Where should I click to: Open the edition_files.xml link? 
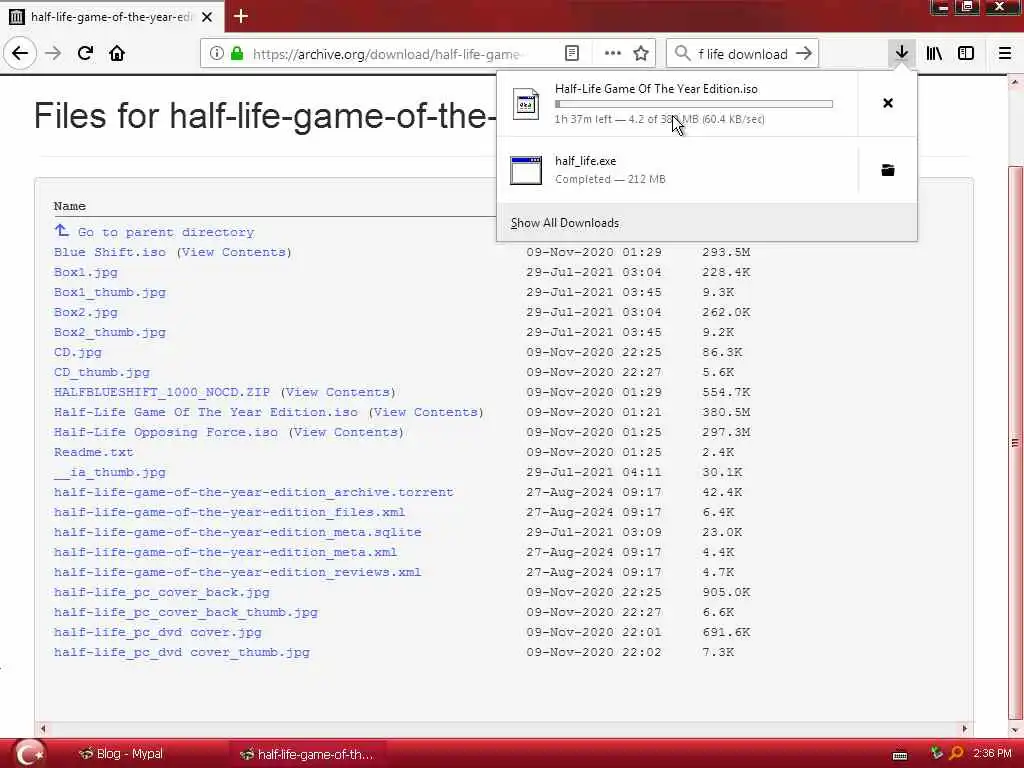pyautogui.click(x=230, y=512)
